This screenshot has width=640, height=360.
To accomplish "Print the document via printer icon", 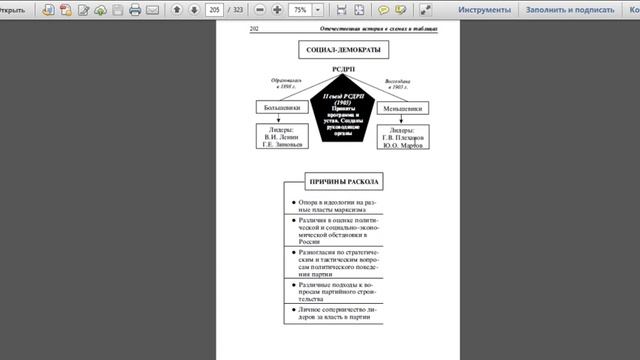I will coord(135,10).
